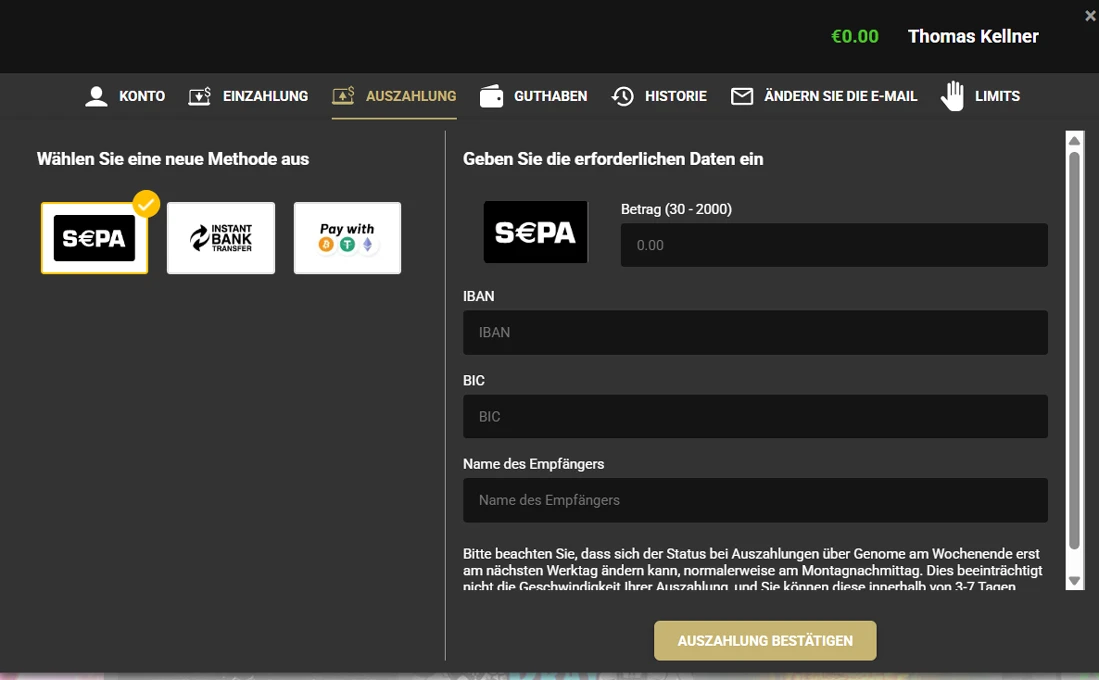Click the Einzahlung deposit icon
Image resolution: width=1099 pixels, height=680 pixels.
[x=200, y=96]
